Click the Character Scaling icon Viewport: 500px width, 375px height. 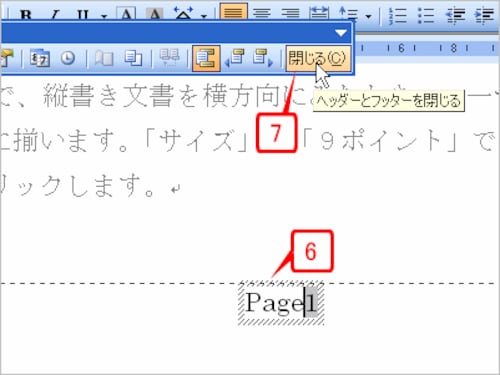pos(183,13)
